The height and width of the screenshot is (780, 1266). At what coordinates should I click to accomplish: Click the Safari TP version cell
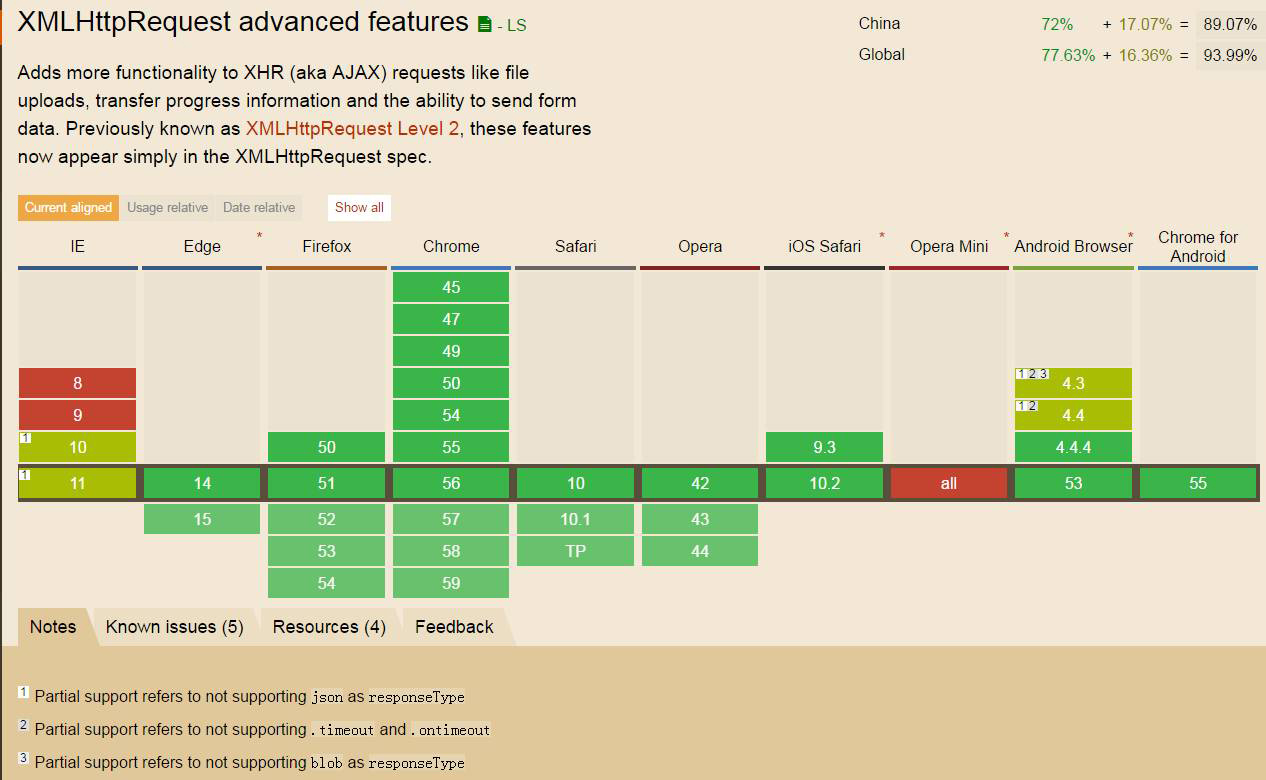pos(575,551)
